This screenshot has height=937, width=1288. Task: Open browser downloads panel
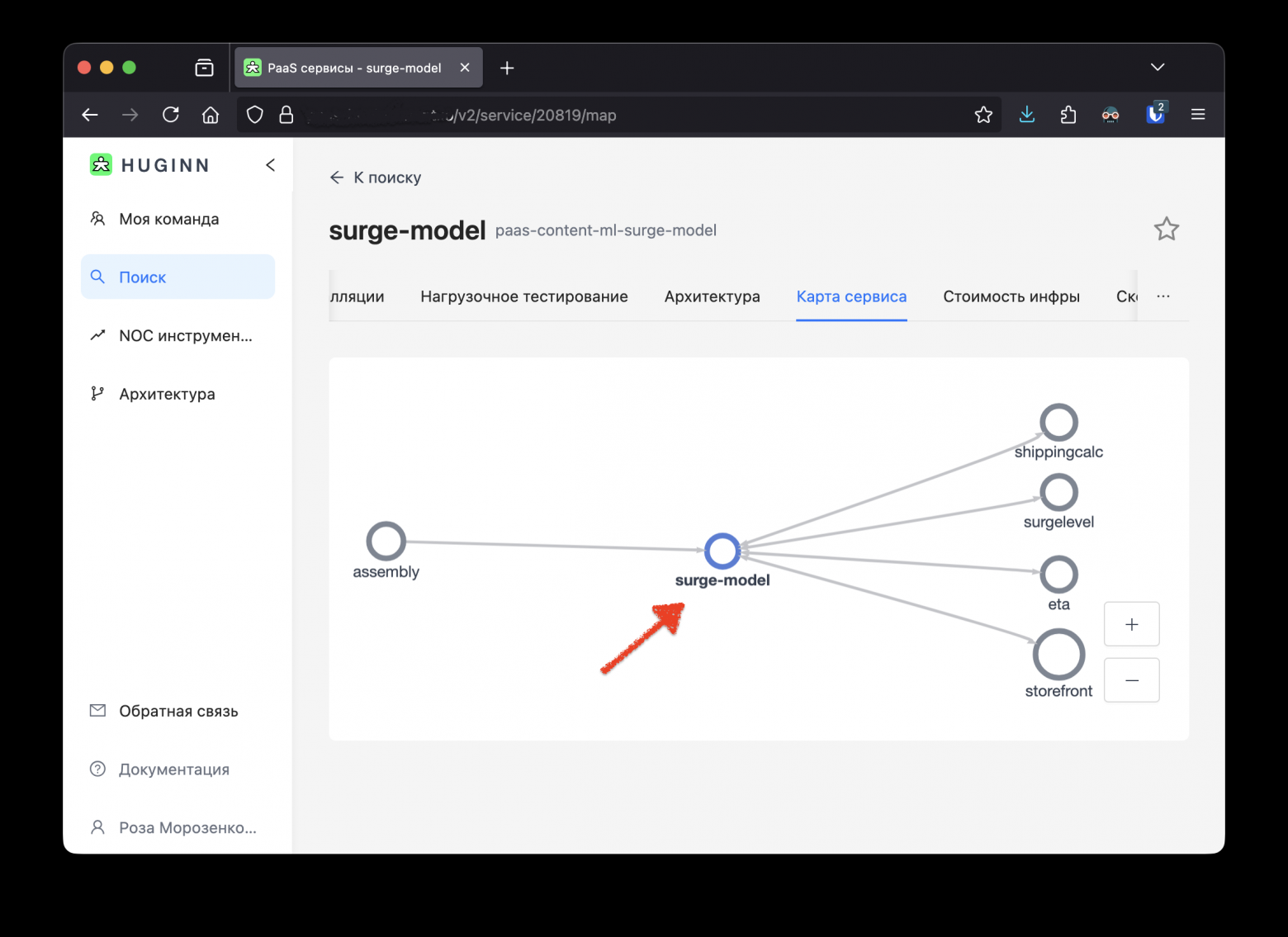(1026, 115)
